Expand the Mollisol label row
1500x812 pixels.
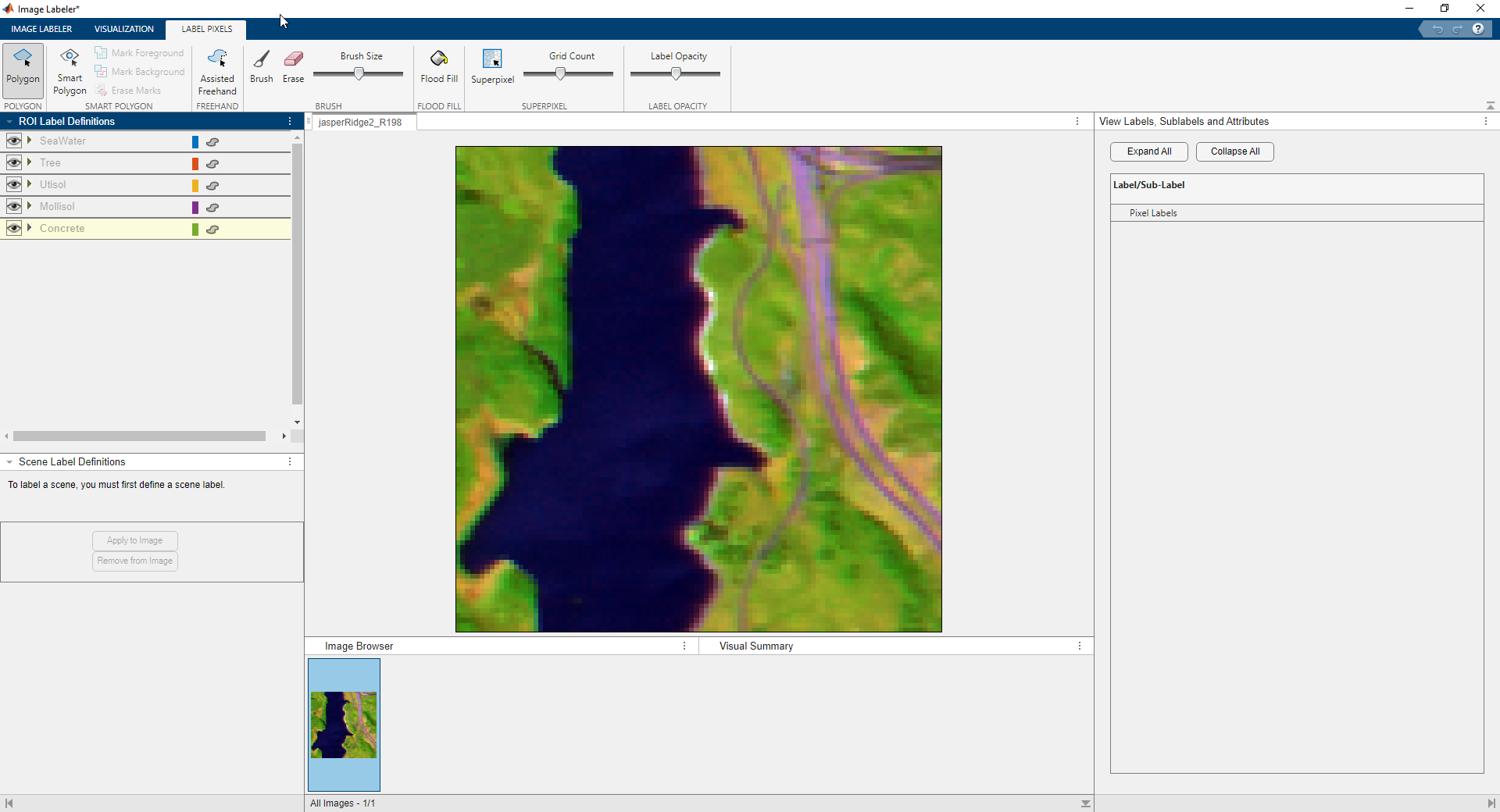coord(29,206)
